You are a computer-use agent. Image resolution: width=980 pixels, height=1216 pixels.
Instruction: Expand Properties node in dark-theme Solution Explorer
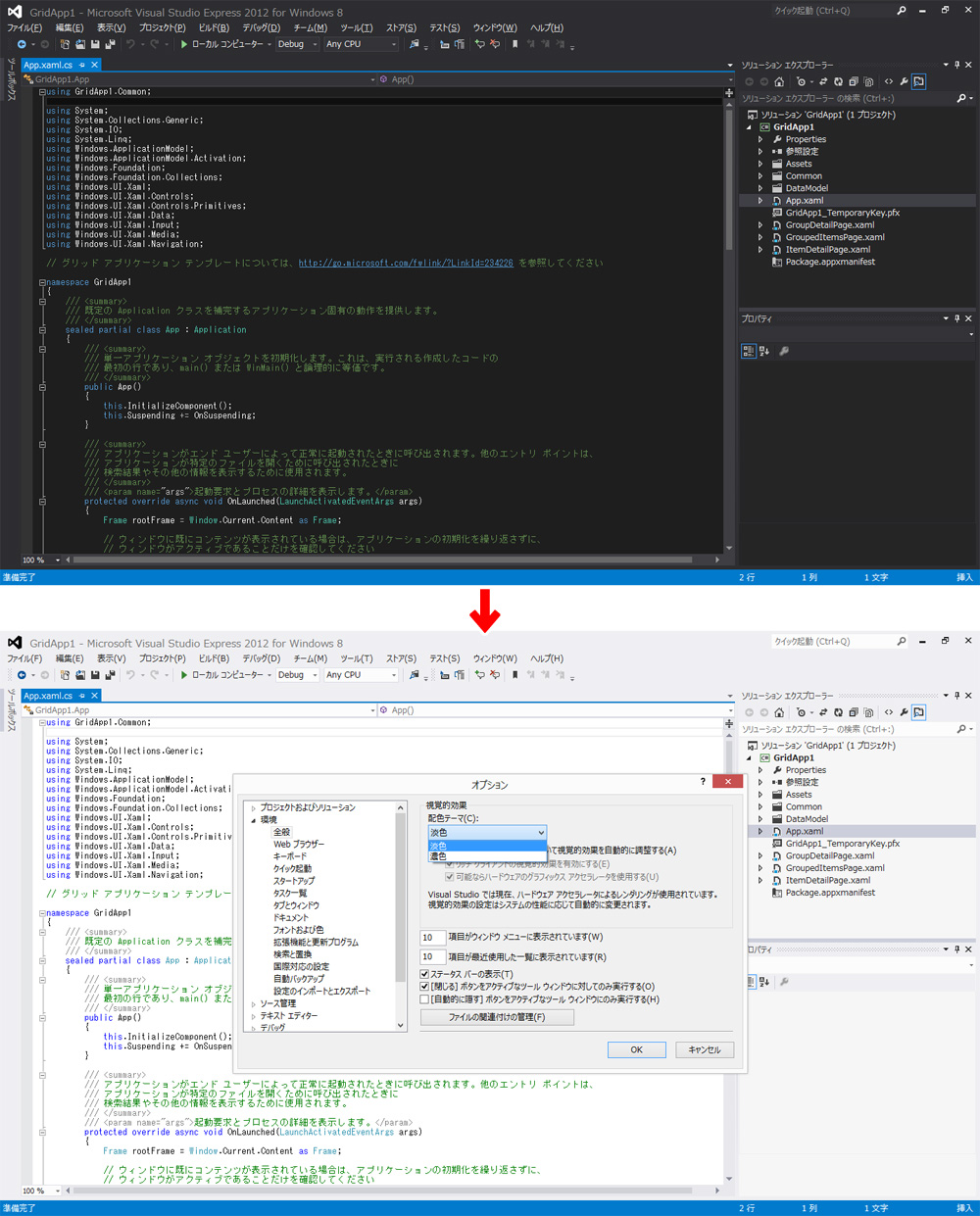click(x=760, y=139)
